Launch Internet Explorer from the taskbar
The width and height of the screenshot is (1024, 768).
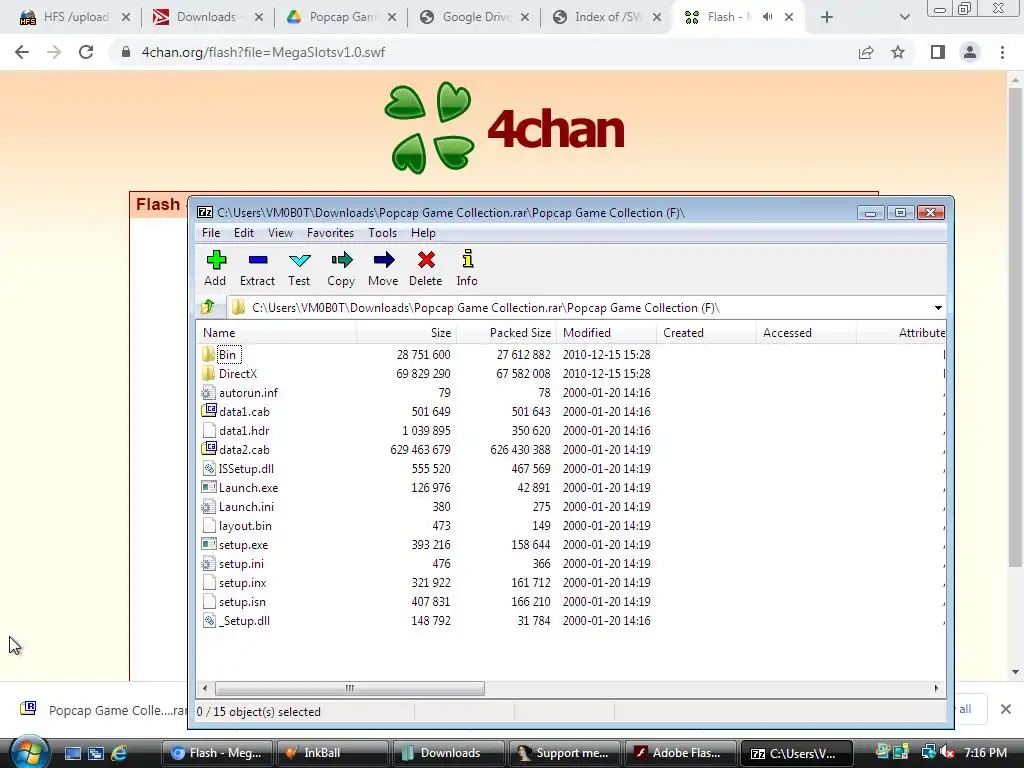[x=119, y=753]
